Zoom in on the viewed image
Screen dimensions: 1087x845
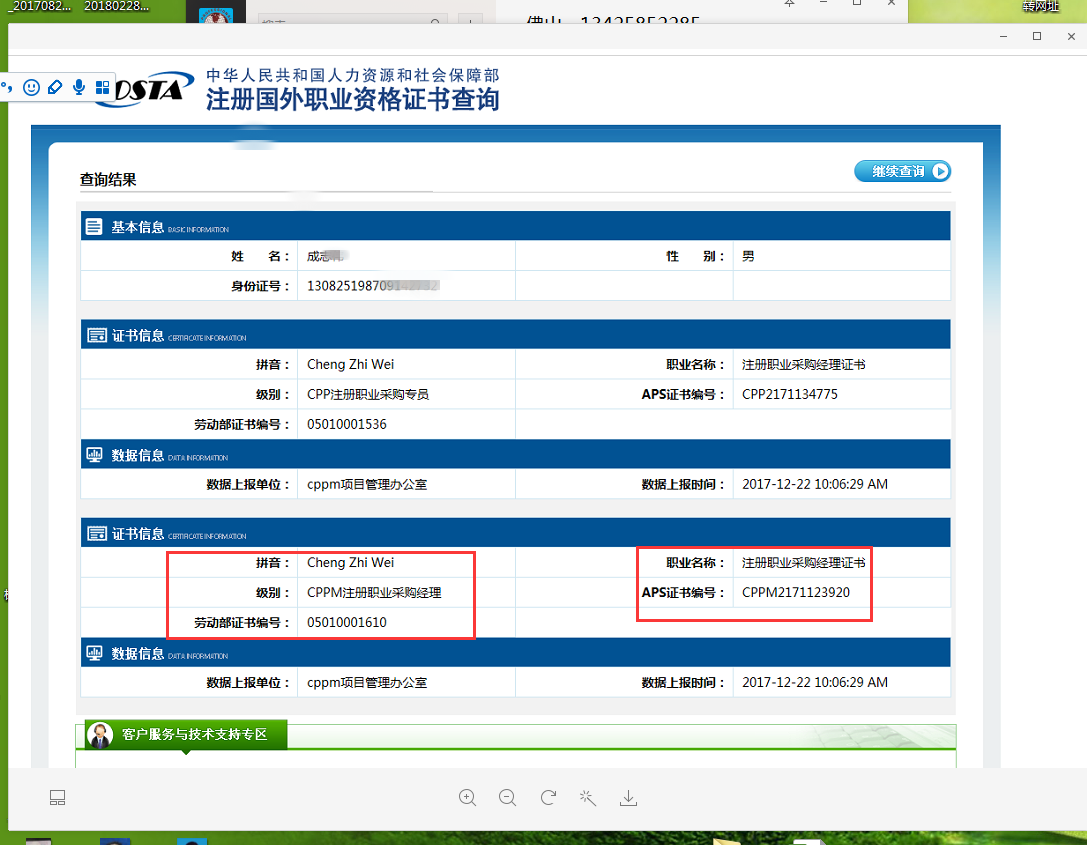pyautogui.click(x=467, y=797)
